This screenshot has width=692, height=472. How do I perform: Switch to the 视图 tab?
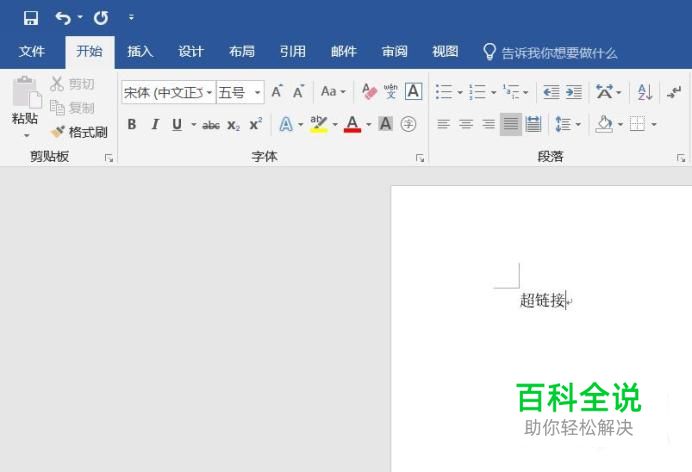(445, 52)
